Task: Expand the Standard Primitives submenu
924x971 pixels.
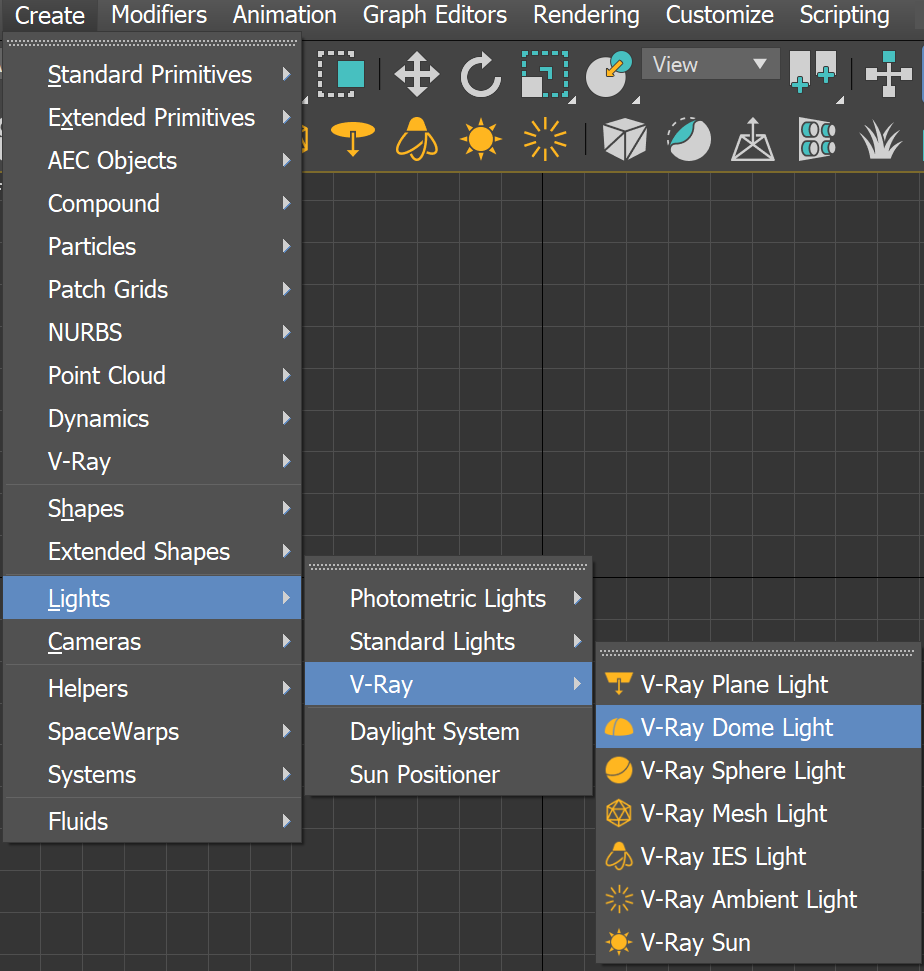Action: click(150, 74)
